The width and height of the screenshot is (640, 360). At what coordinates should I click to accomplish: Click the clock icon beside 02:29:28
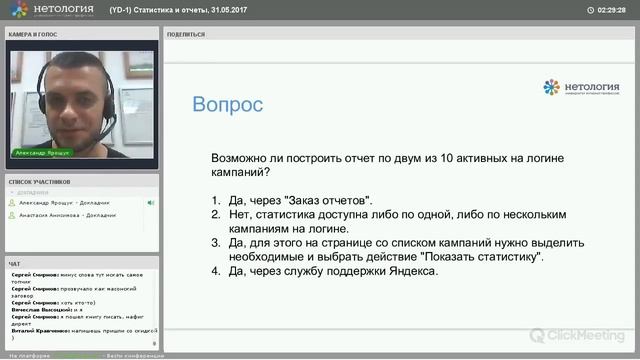click(x=590, y=10)
